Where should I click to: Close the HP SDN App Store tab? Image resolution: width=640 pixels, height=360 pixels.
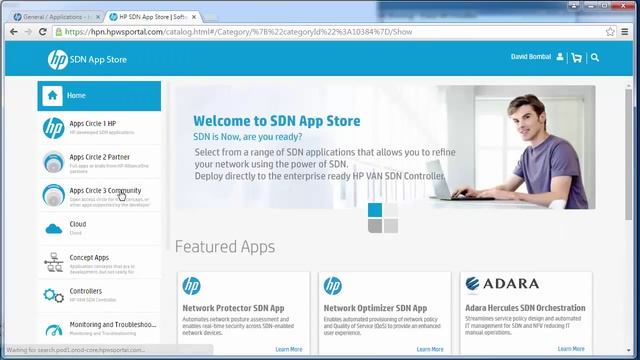coord(194,17)
